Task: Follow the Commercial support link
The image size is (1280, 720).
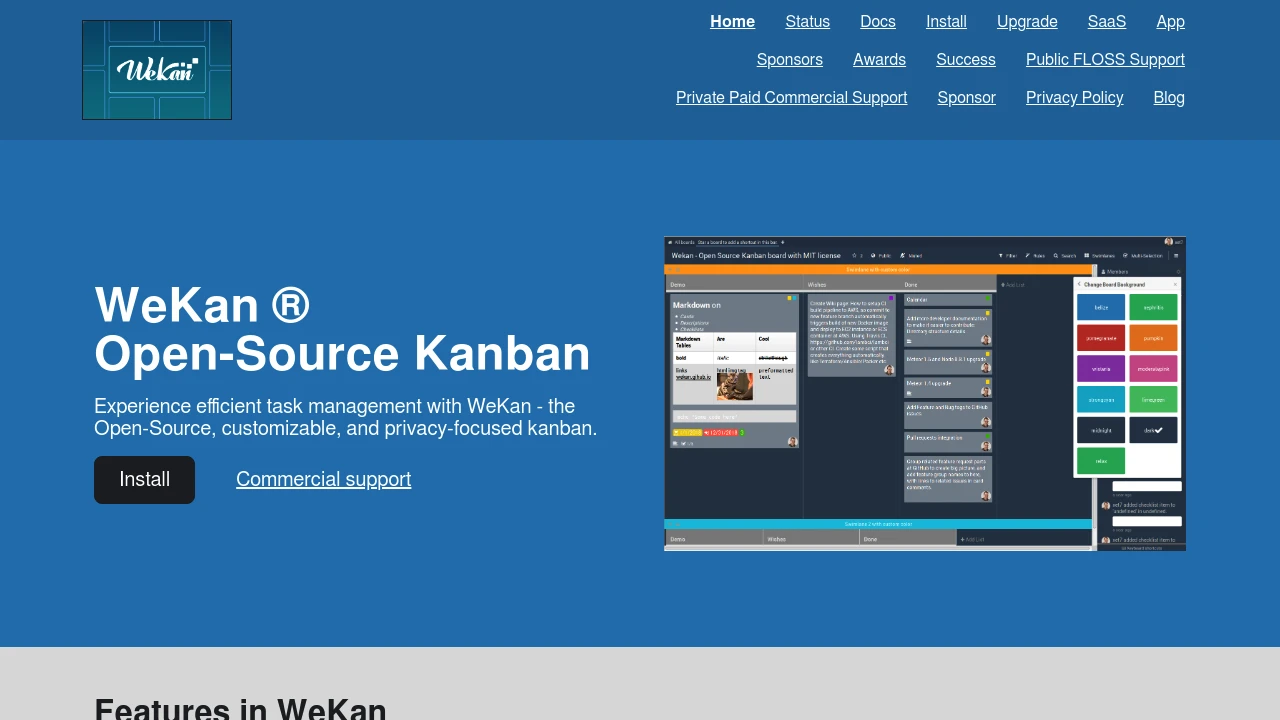Action: tap(323, 480)
